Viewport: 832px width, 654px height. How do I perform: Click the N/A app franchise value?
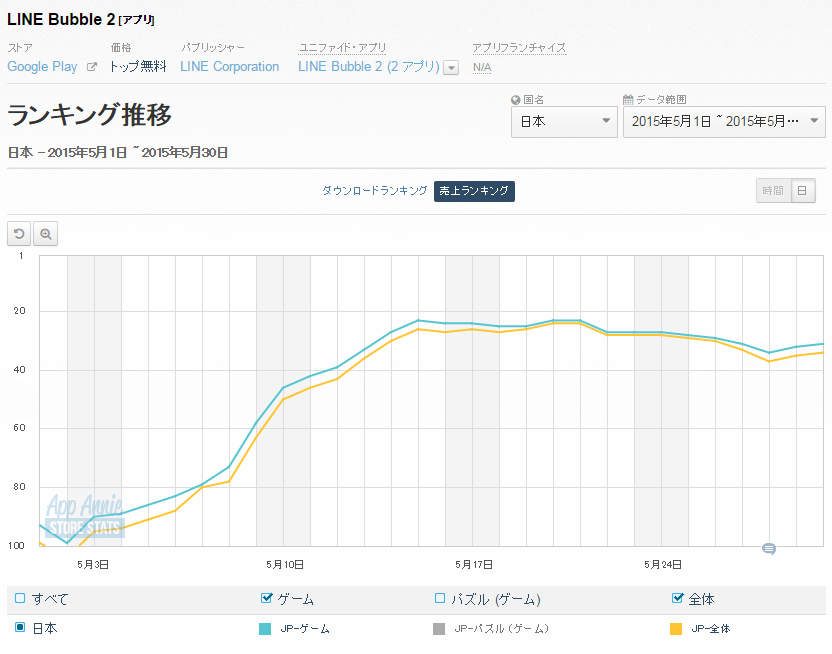(x=482, y=68)
